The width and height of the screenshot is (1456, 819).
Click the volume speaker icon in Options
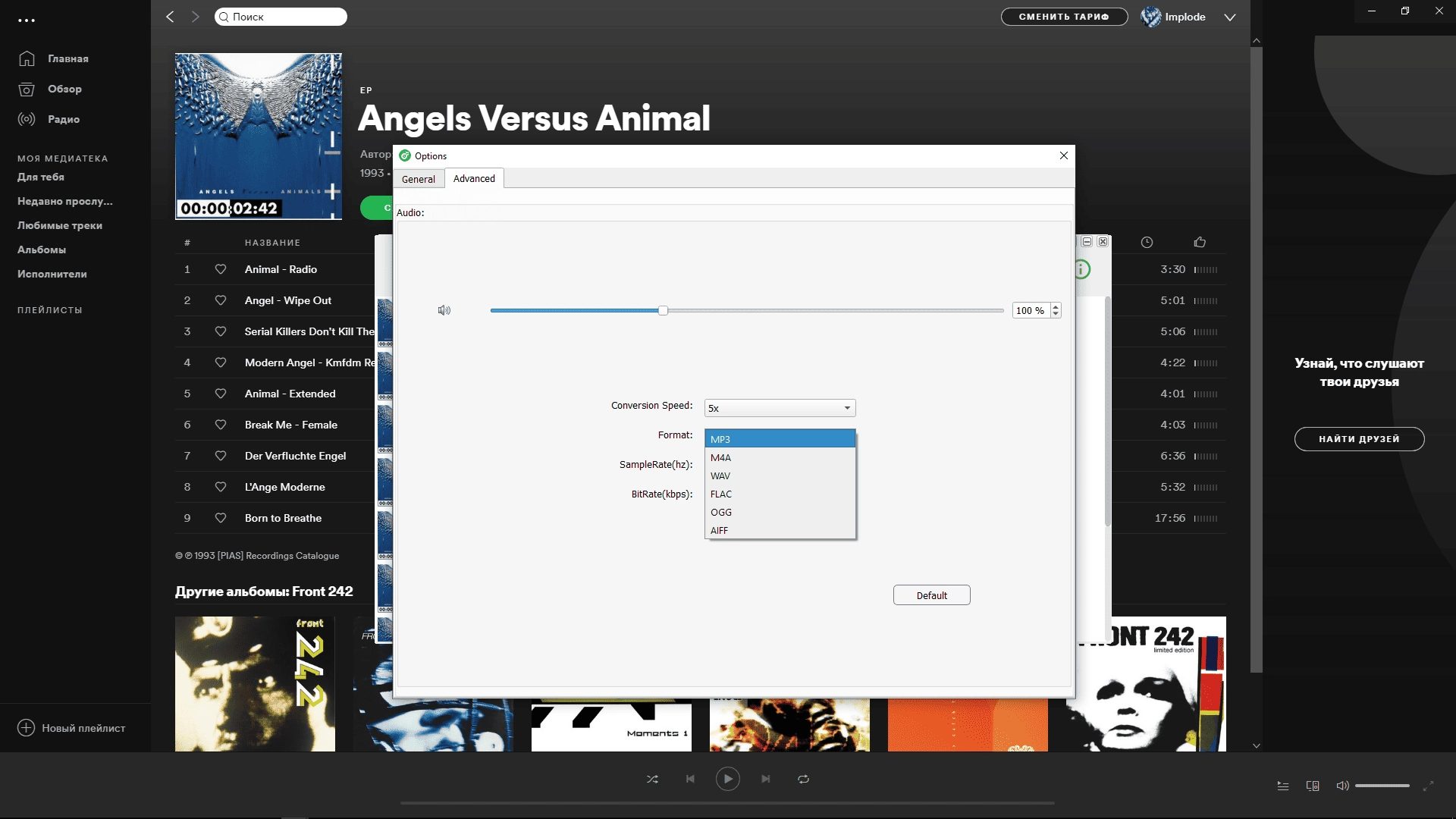pyautogui.click(x=444, y=310)
